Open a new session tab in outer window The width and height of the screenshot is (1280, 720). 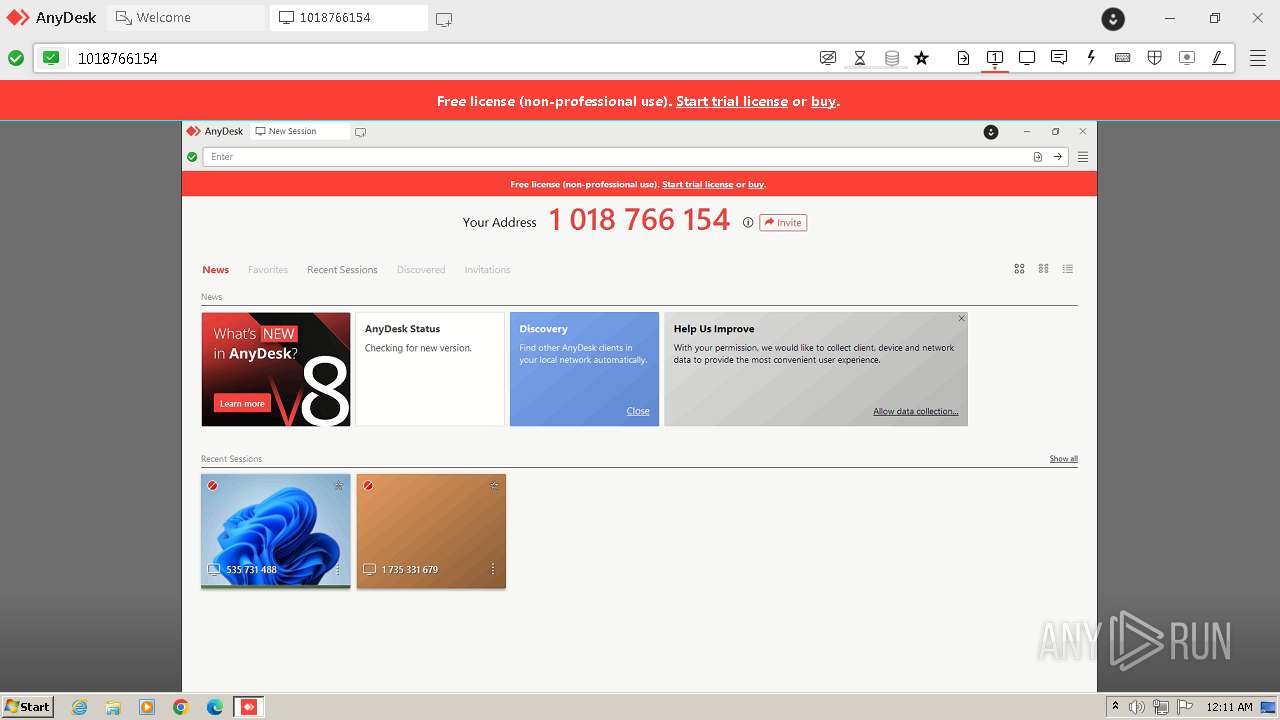444,19
